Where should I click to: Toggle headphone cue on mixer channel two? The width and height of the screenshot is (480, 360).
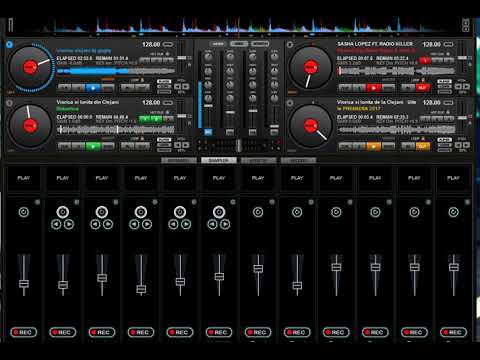tap(230, 132)
